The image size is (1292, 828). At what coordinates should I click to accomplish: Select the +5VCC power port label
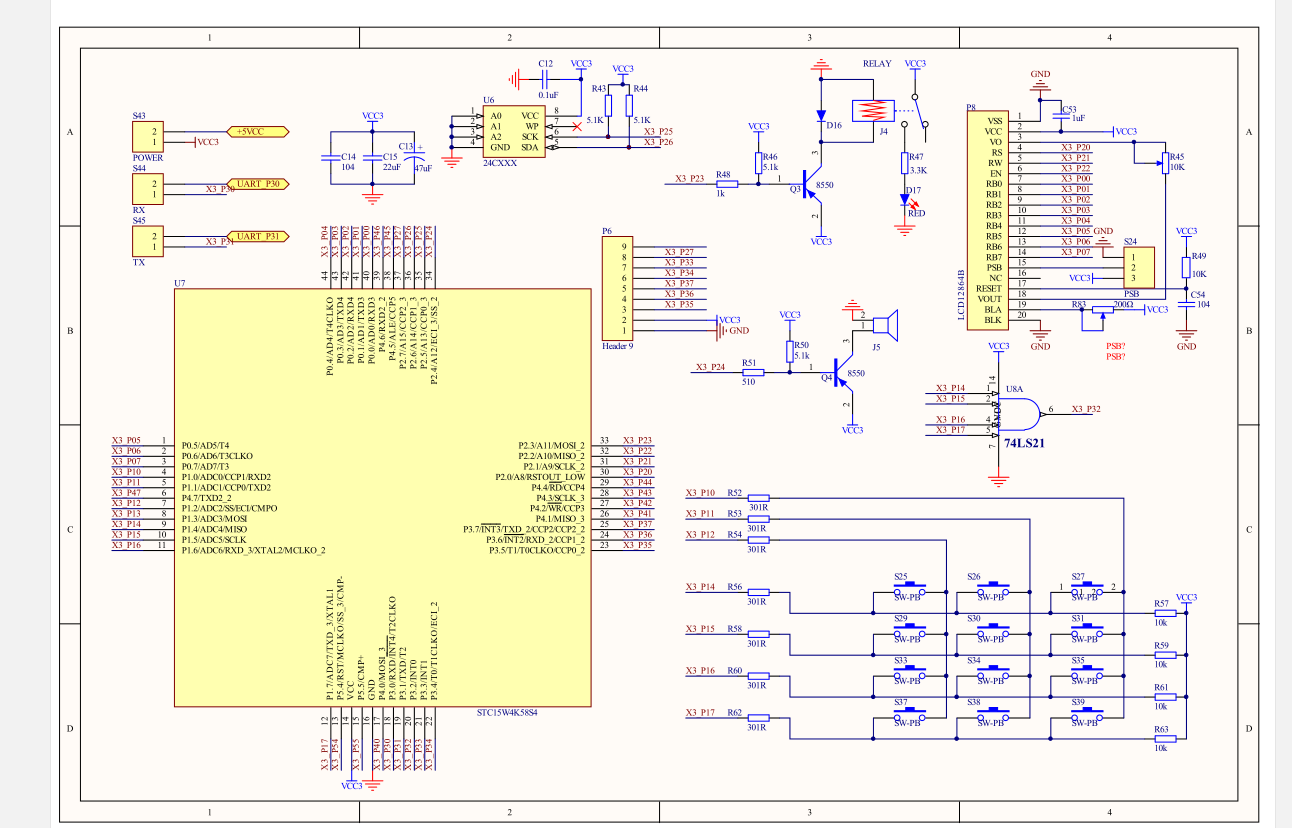pos(258,131)
